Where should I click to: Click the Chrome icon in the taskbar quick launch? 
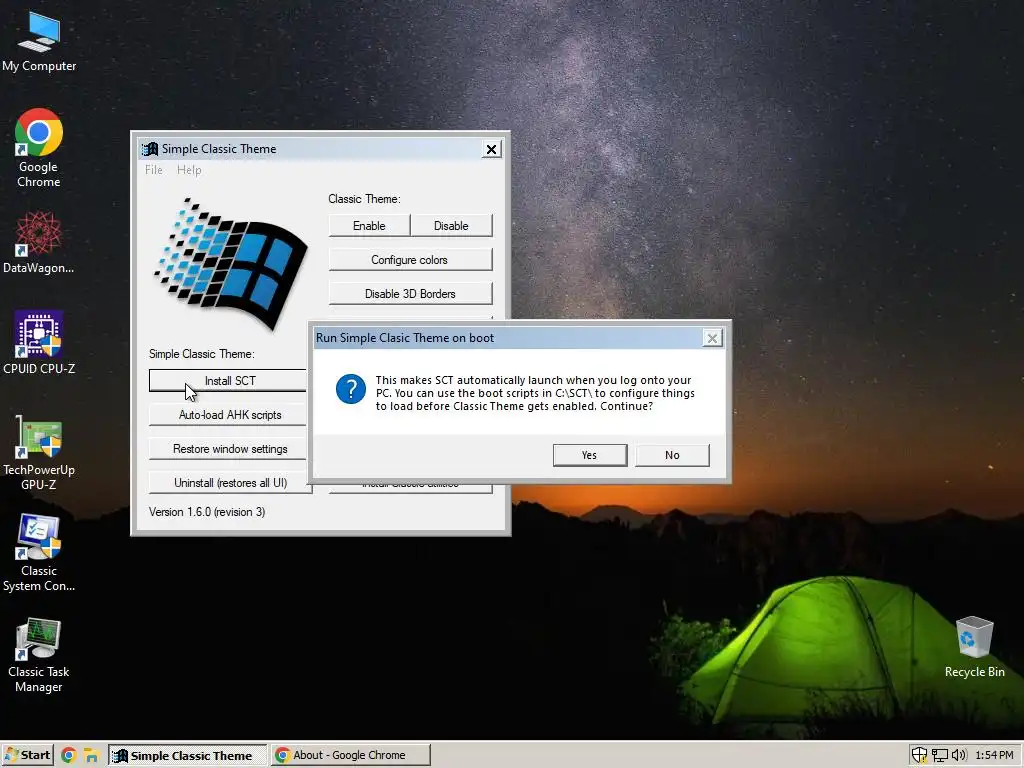coord(69,756)
